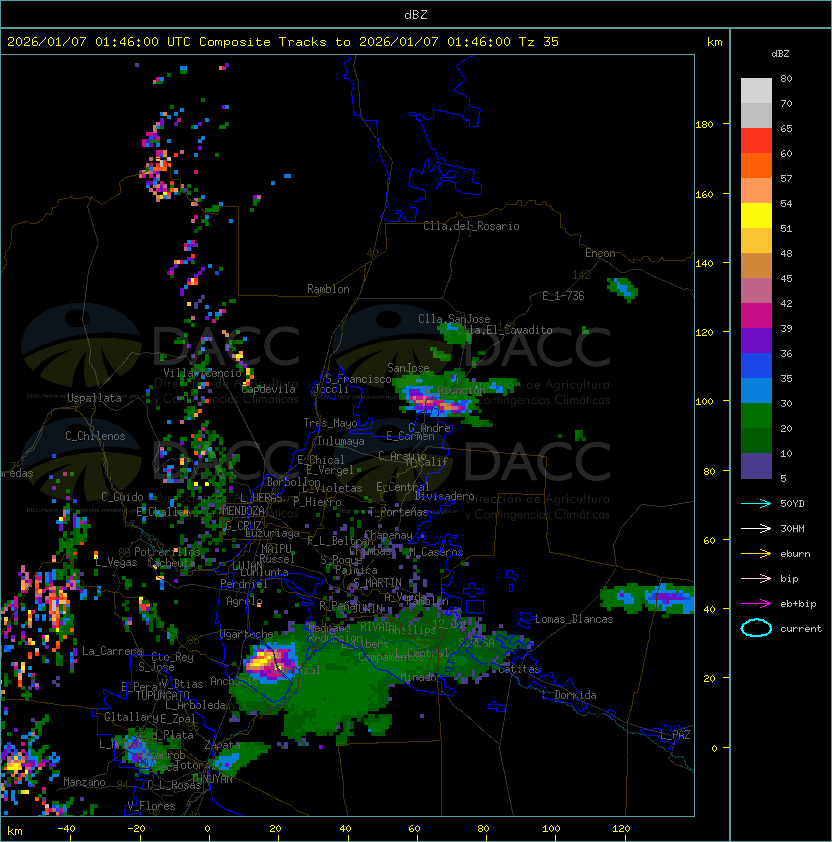Pick the green 20-30 dBZ swatch
The image size is (832, 842).
(x=756, y=415)
